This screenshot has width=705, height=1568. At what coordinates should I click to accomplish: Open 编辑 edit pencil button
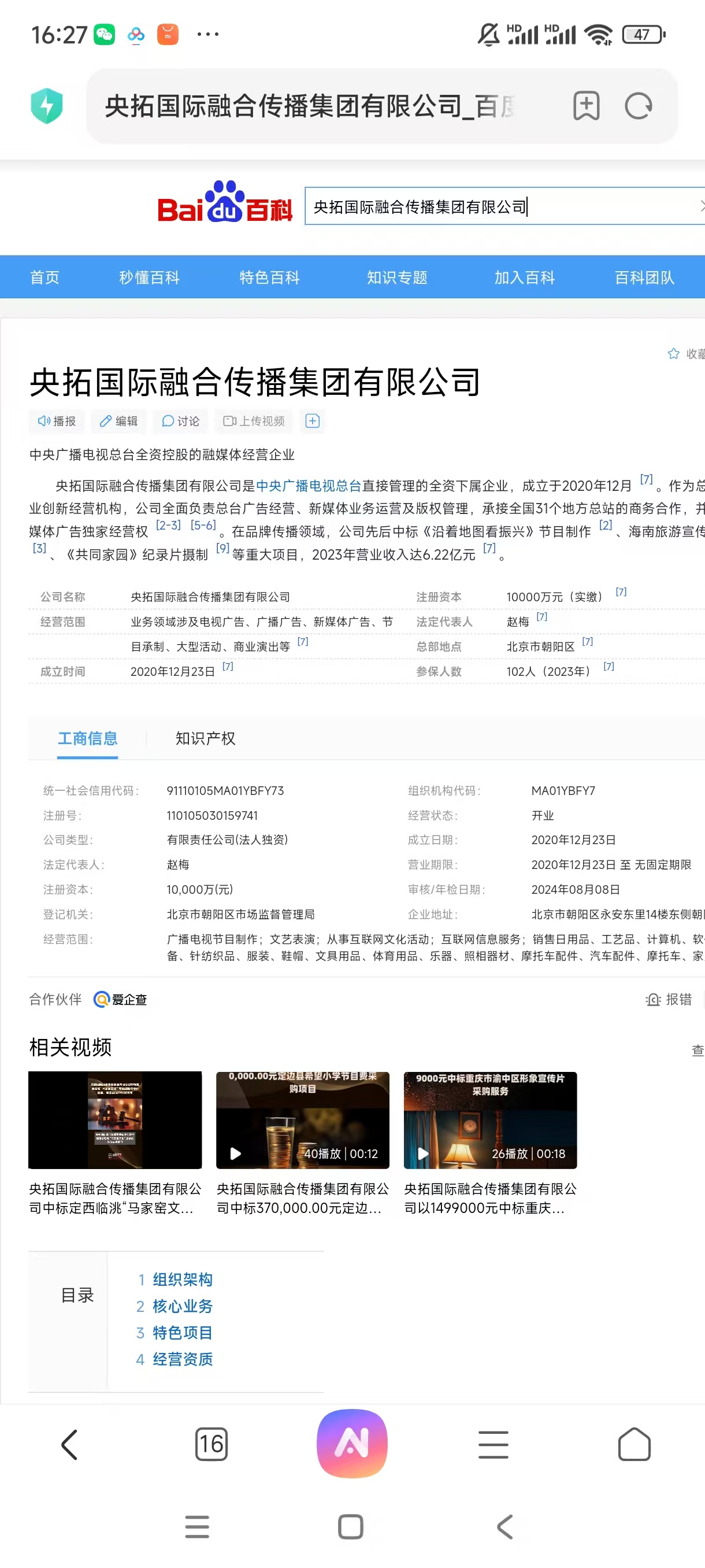(x=119, y=421)
